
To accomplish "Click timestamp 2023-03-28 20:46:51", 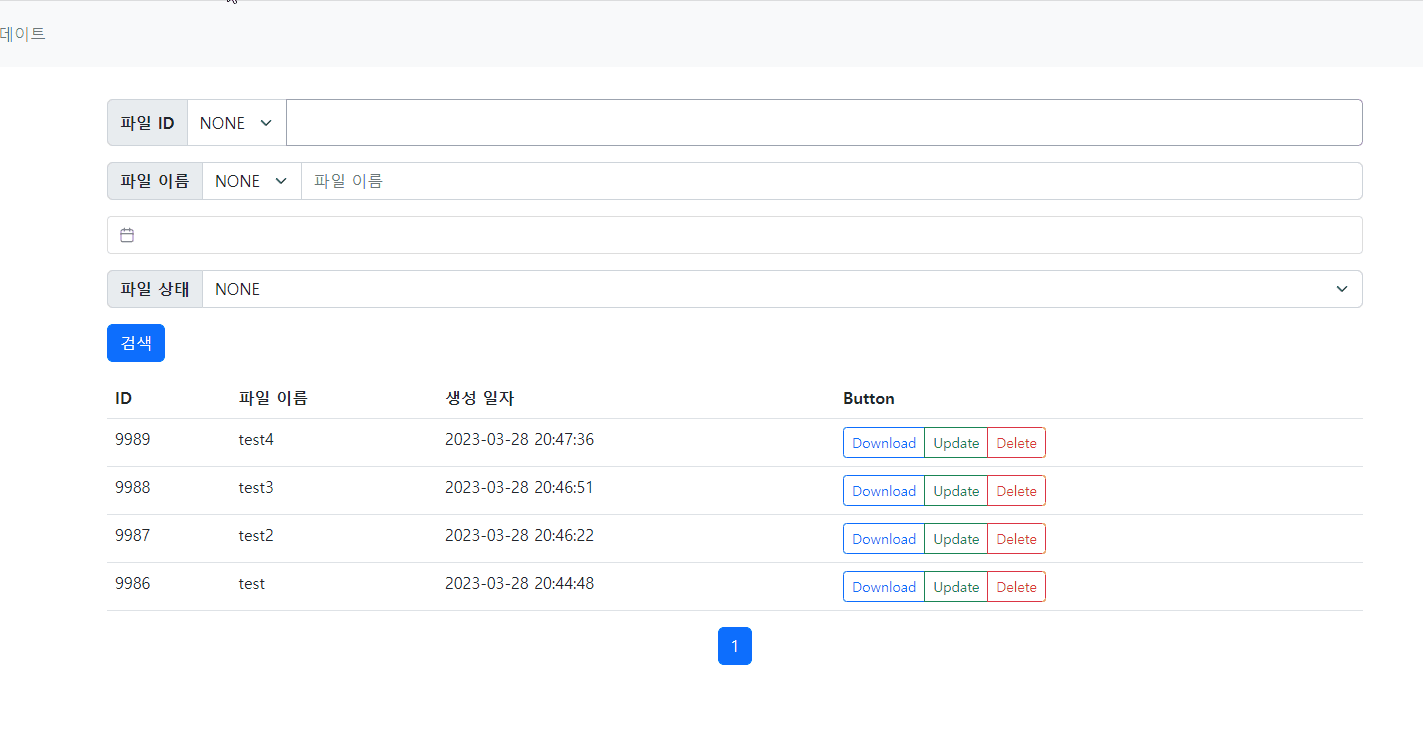I will (x=519, y=487).
